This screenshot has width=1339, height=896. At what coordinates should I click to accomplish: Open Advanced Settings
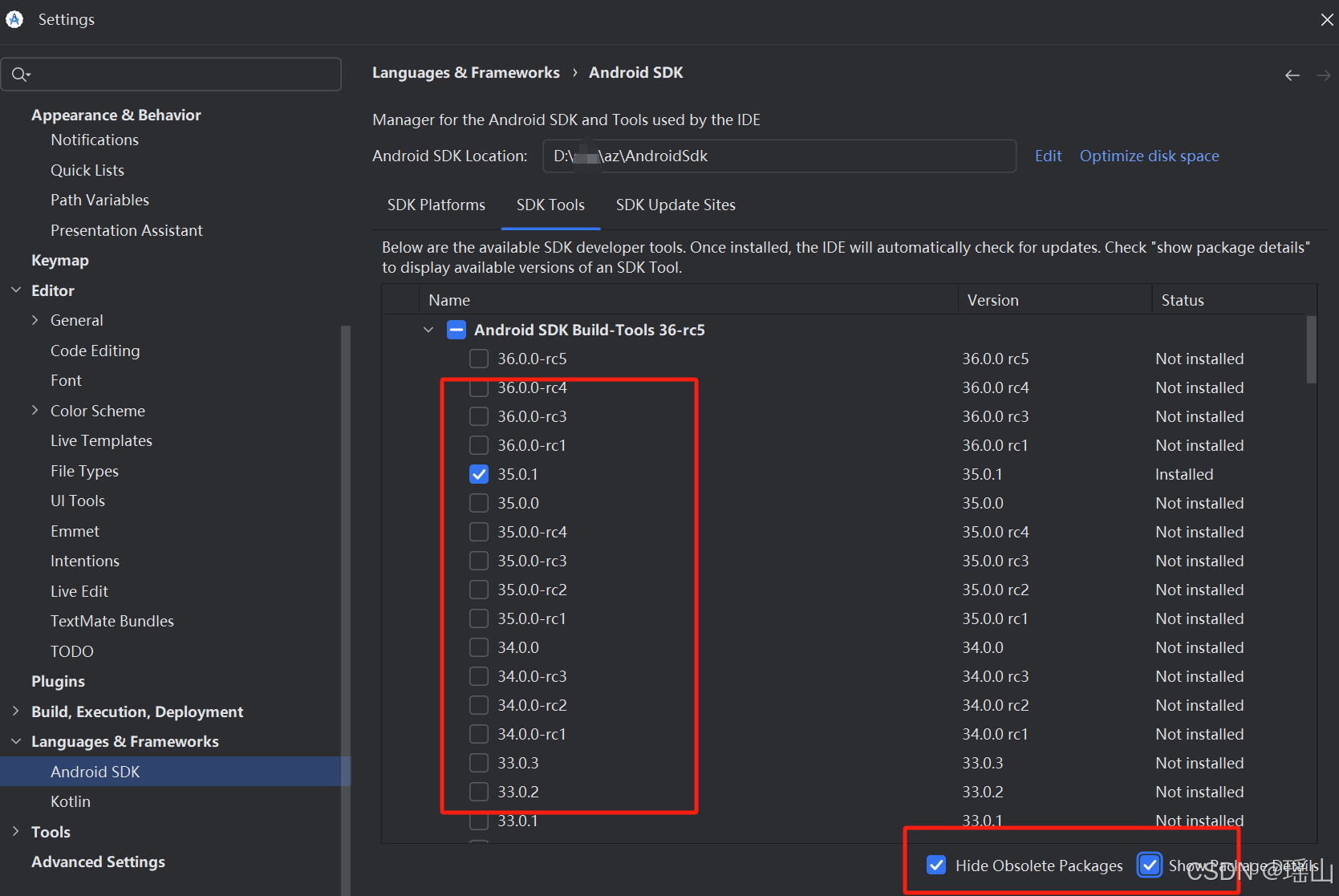coord(98,862)
